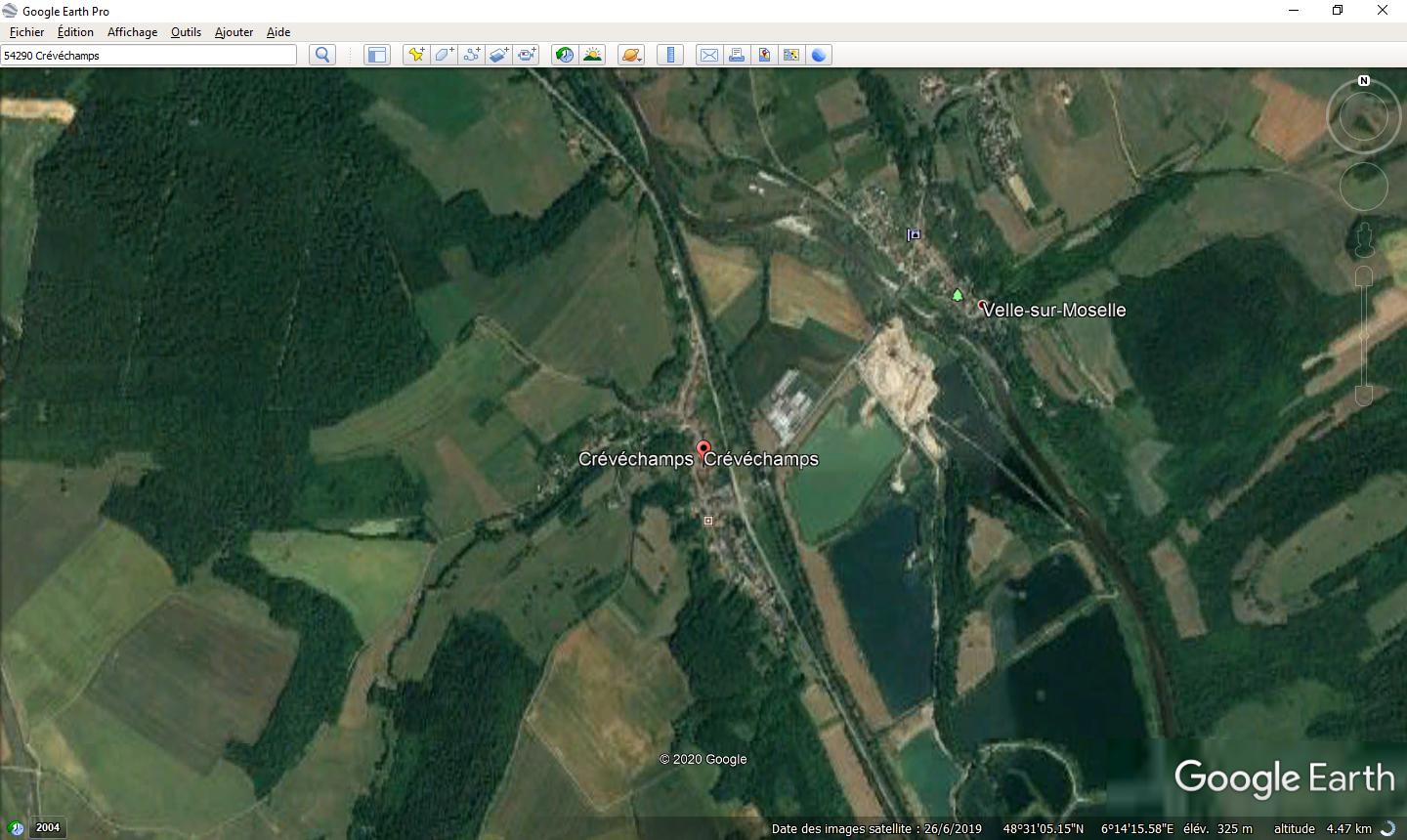Image resolution: width=1407 pixels, height=840 pixels.
Task: Click the historical imagery clock in status bar
Action: 16,828
